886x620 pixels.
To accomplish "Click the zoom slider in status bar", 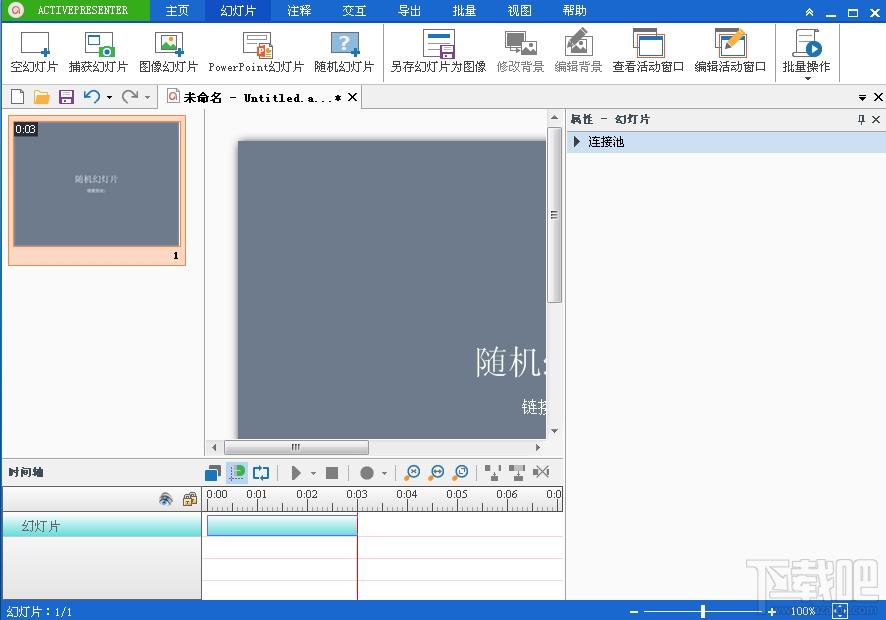I will coord(703,611).
